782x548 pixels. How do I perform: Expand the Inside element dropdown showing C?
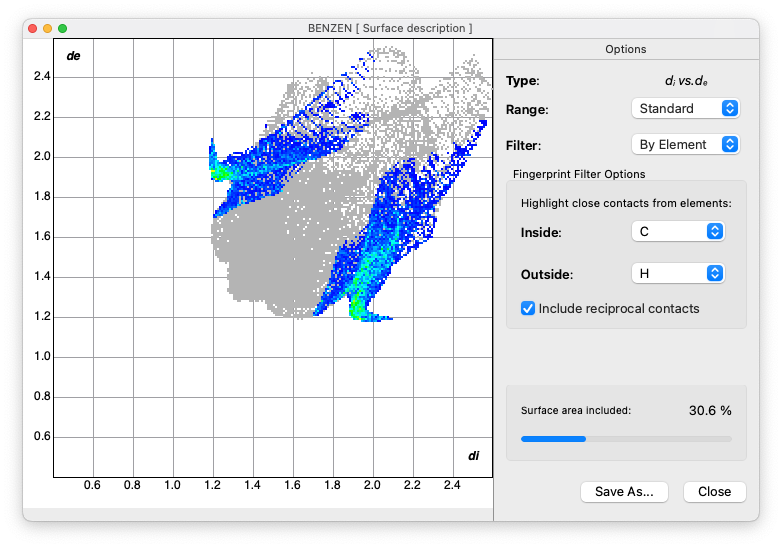click(678, 231)
